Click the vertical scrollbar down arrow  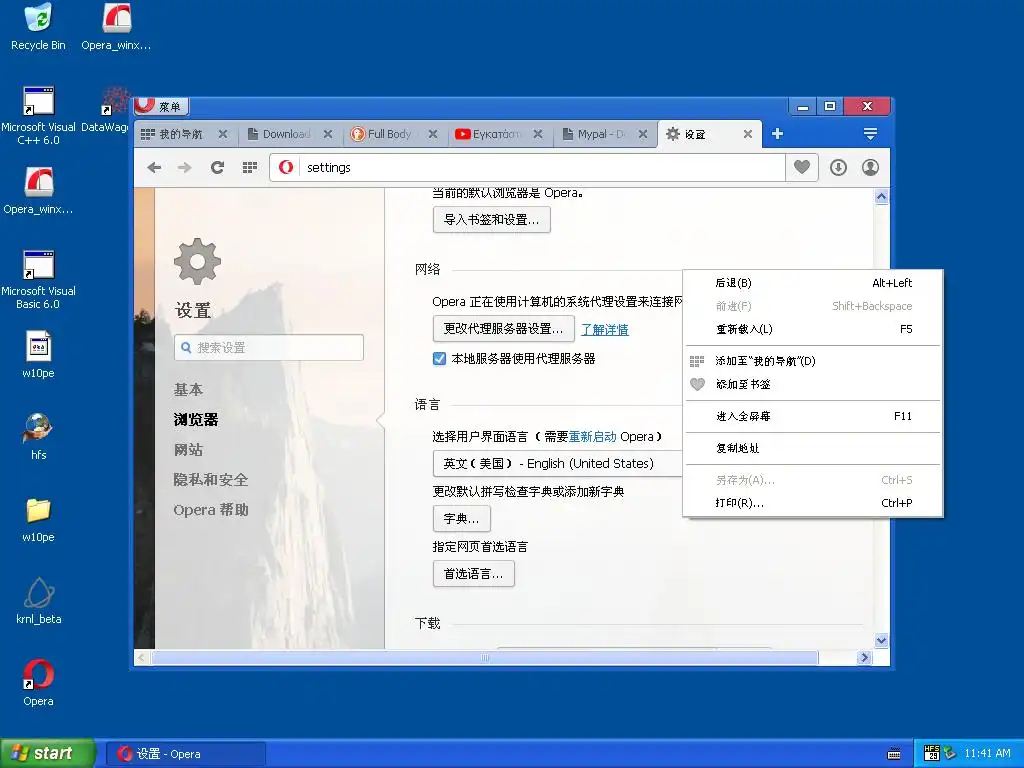click(x=881, y=640)
